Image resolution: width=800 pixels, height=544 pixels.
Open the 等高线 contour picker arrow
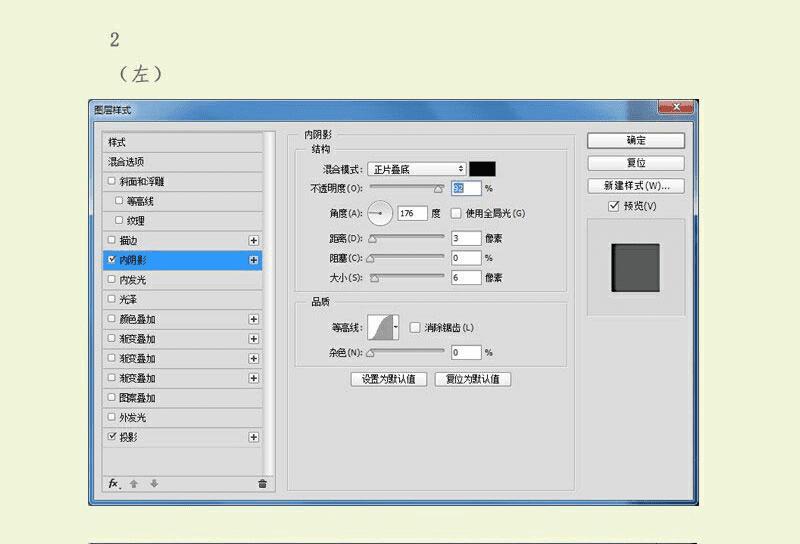[x=396, y=327]
